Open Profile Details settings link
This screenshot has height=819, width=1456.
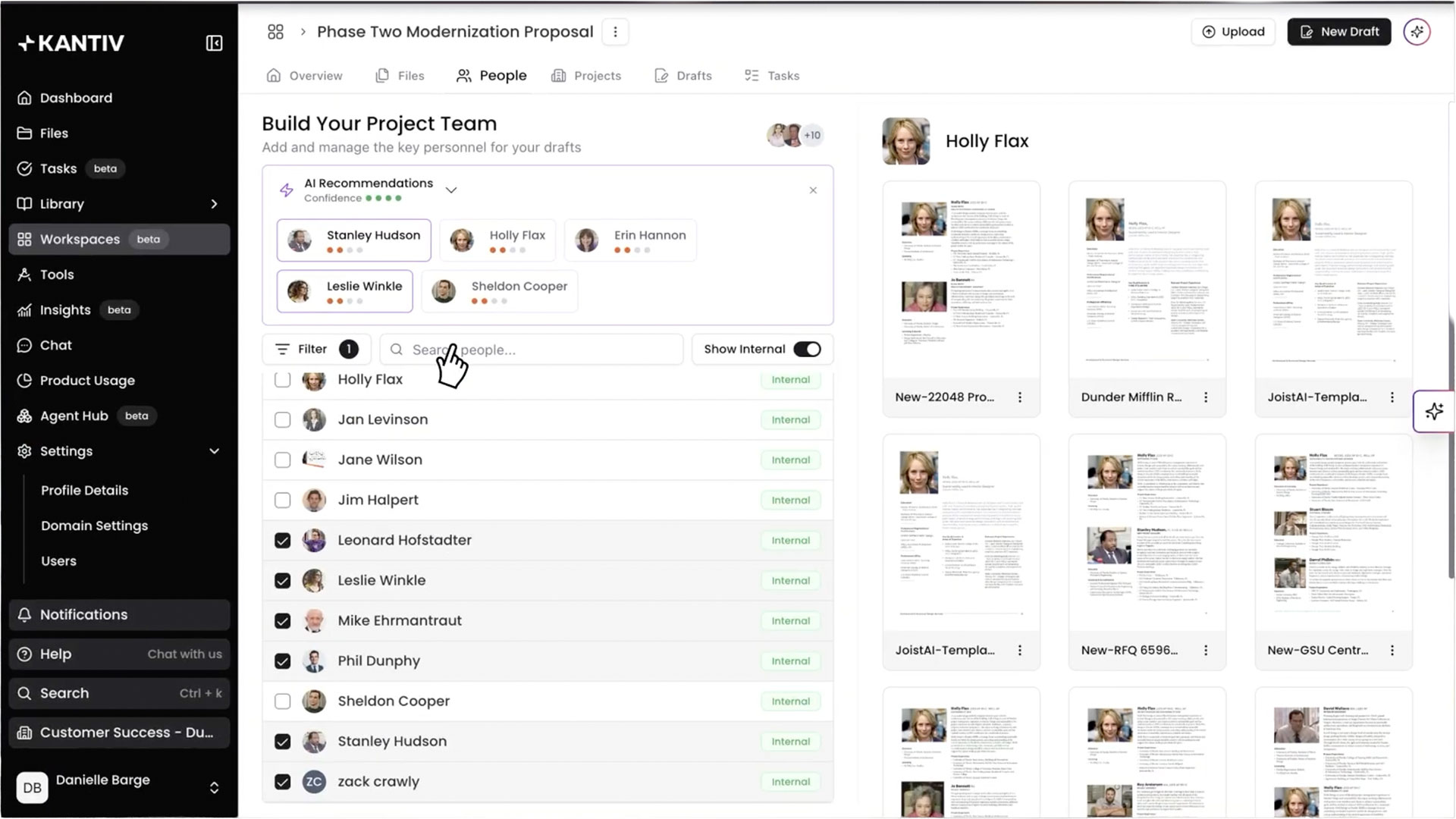pyautogui.click(x=85, y=491)
